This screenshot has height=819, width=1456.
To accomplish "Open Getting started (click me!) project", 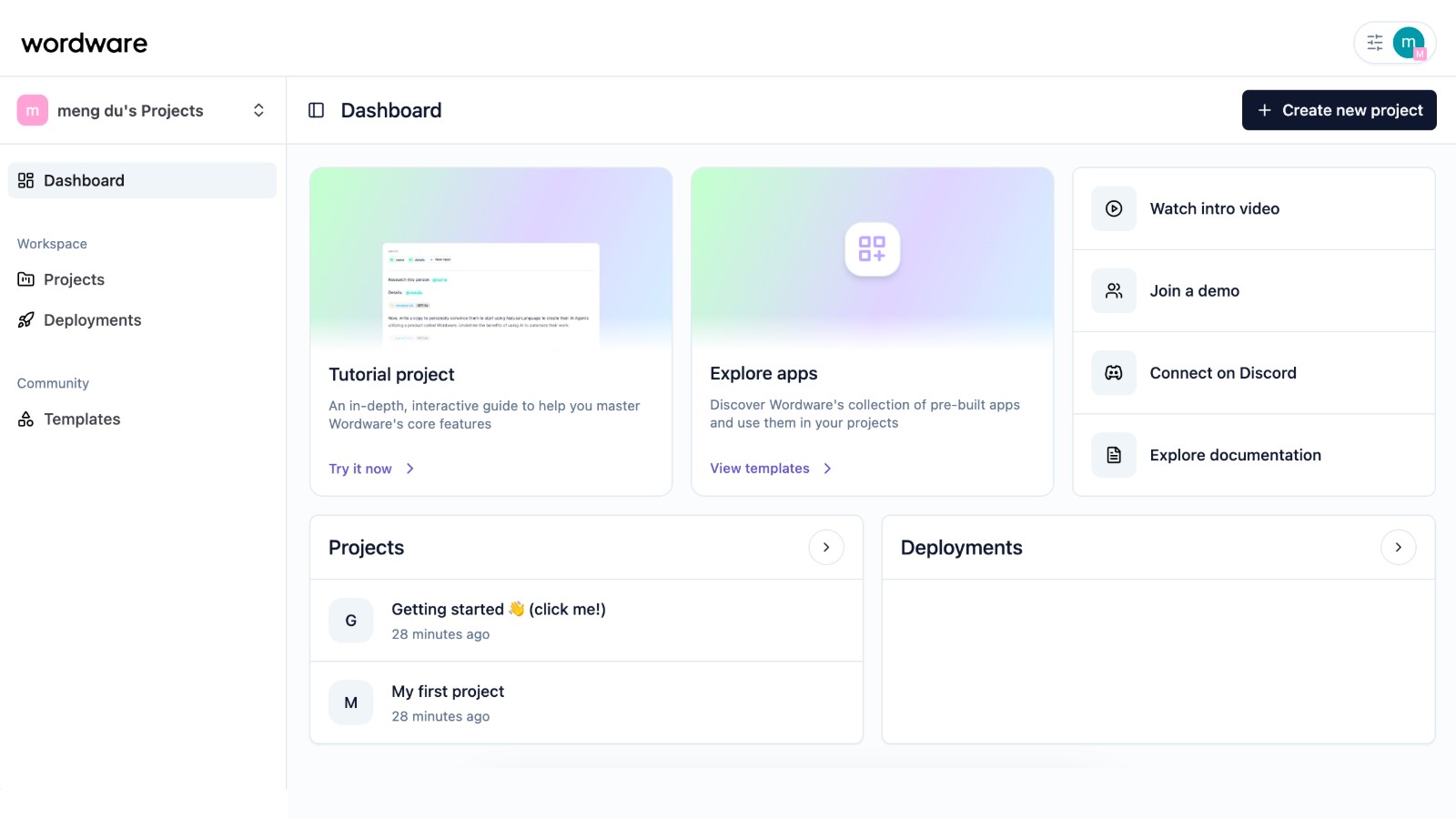I will point(586,621).
